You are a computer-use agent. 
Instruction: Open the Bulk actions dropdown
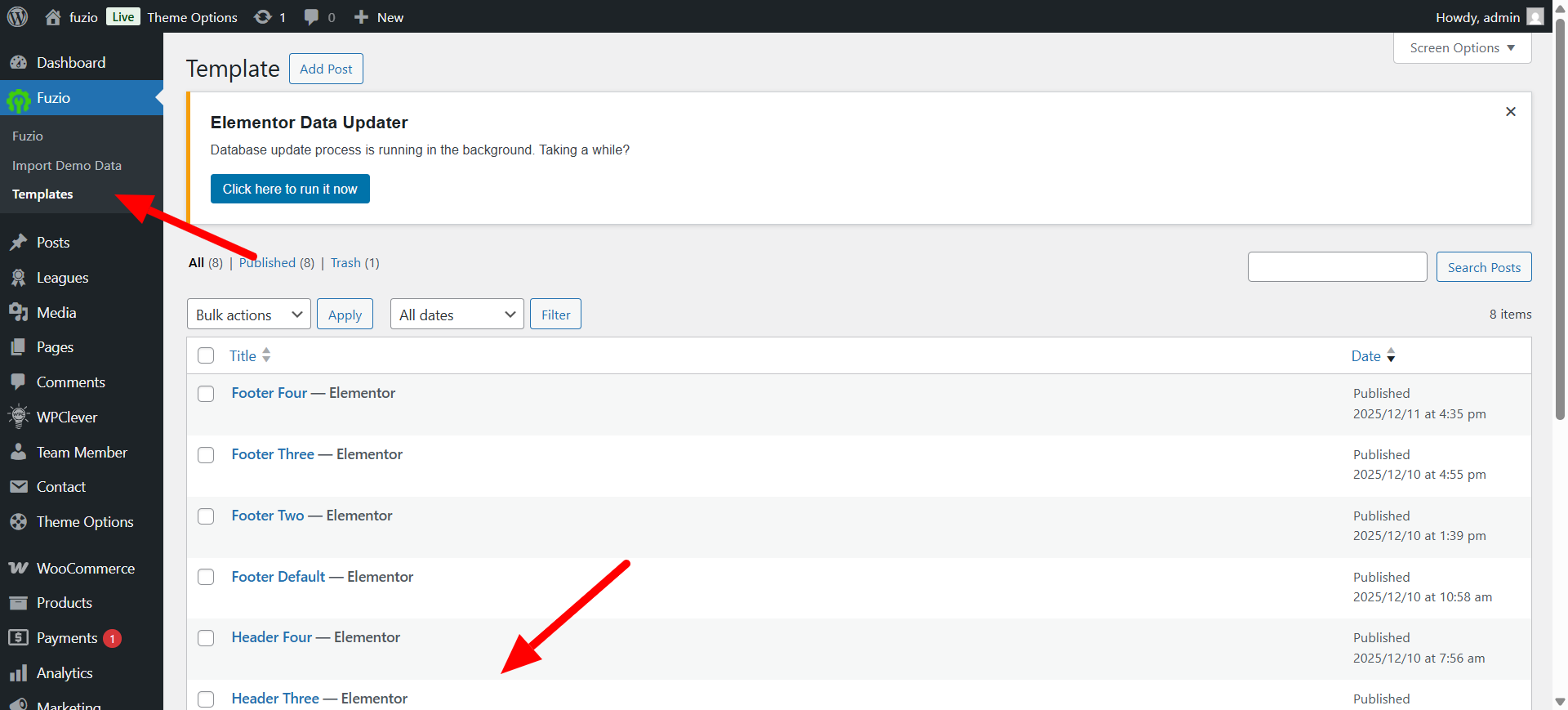249,315
